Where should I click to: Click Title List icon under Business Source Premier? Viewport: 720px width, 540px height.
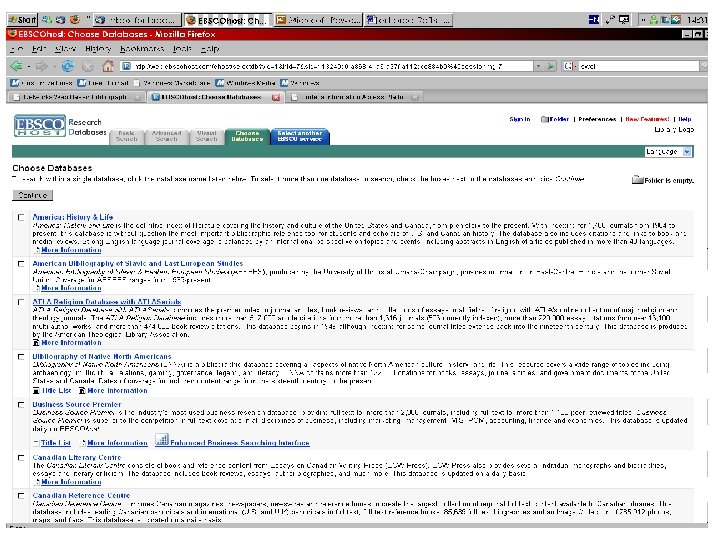tap(36, 443)
